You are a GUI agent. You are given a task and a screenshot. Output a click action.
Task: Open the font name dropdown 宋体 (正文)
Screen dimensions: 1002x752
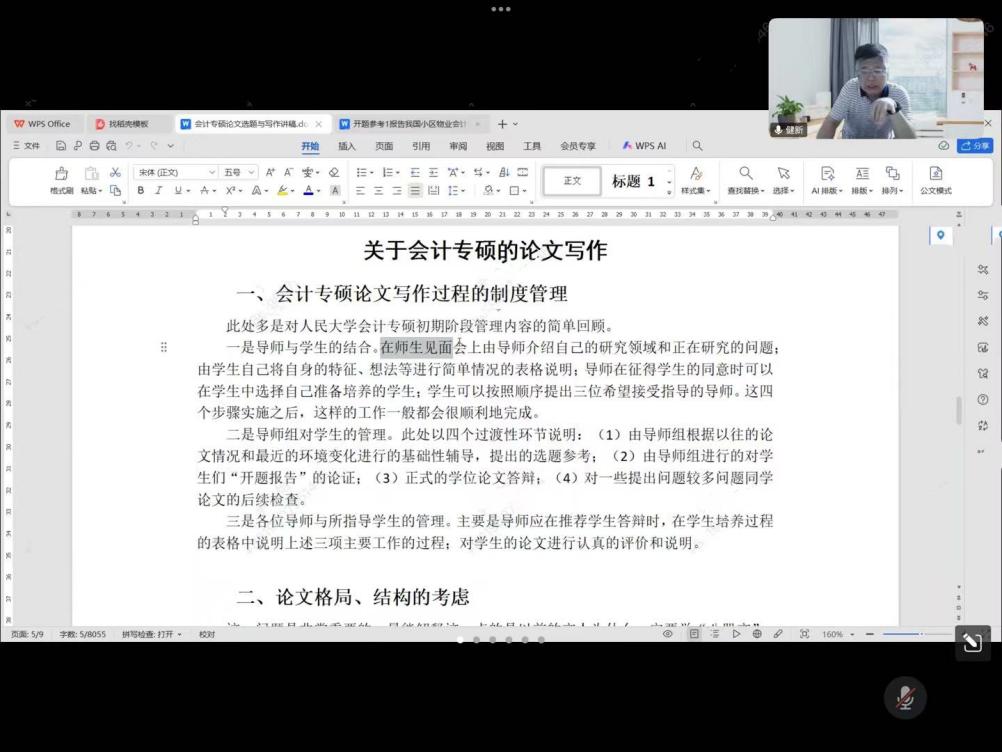175,172
